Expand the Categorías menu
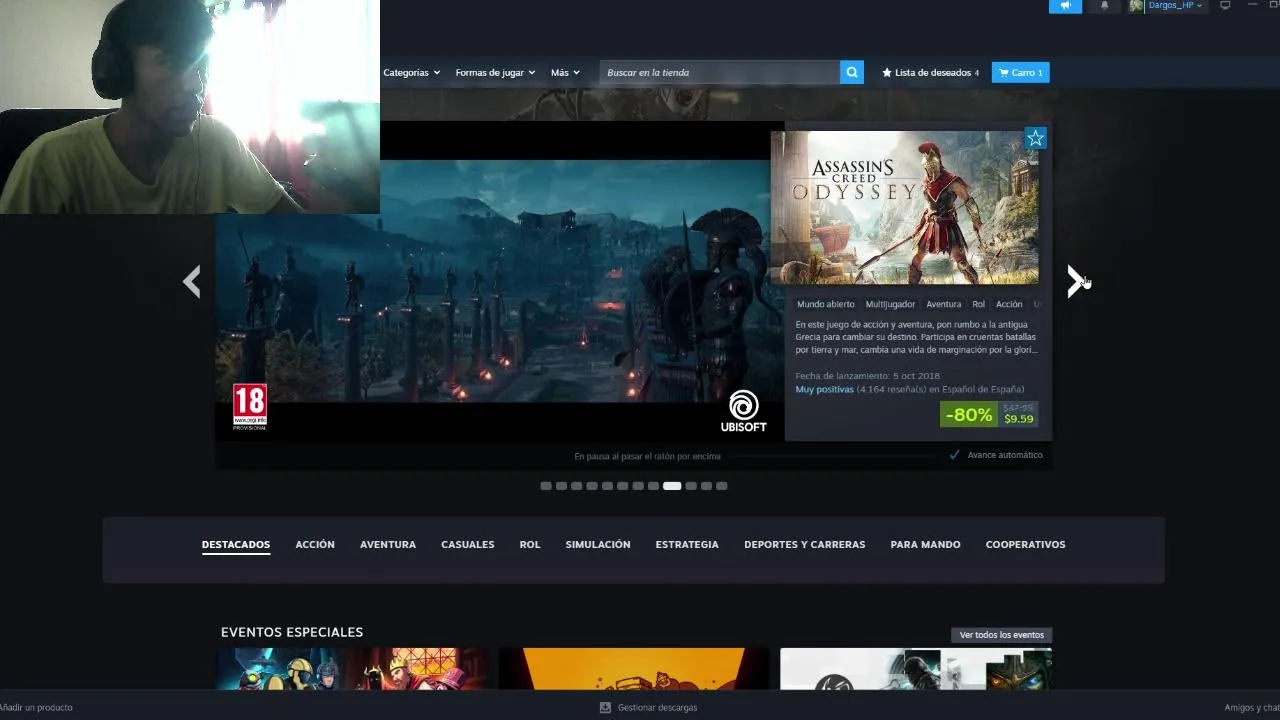Viewport: 1280px width, 720px height. (x=411, y=72)
